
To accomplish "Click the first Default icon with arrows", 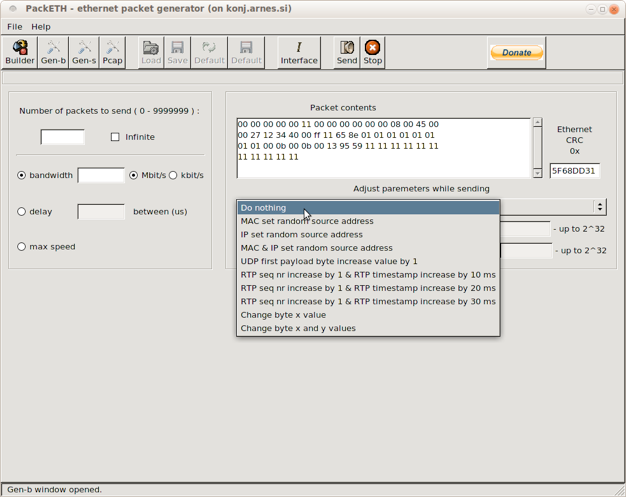I will click(x=209, y=53).
